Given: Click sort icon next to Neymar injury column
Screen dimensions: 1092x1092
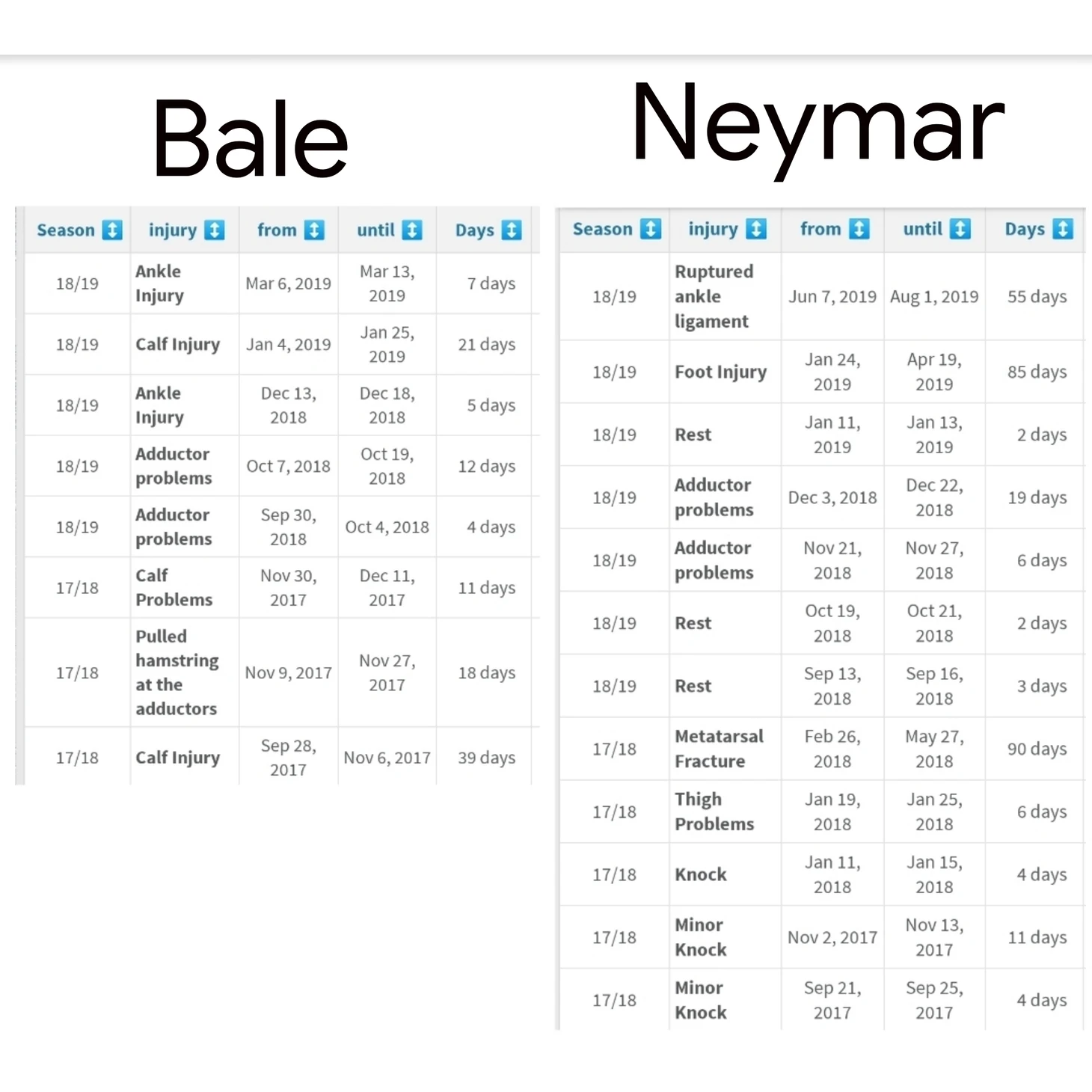Looking at the screenshot, I should (x=756, y=229).
